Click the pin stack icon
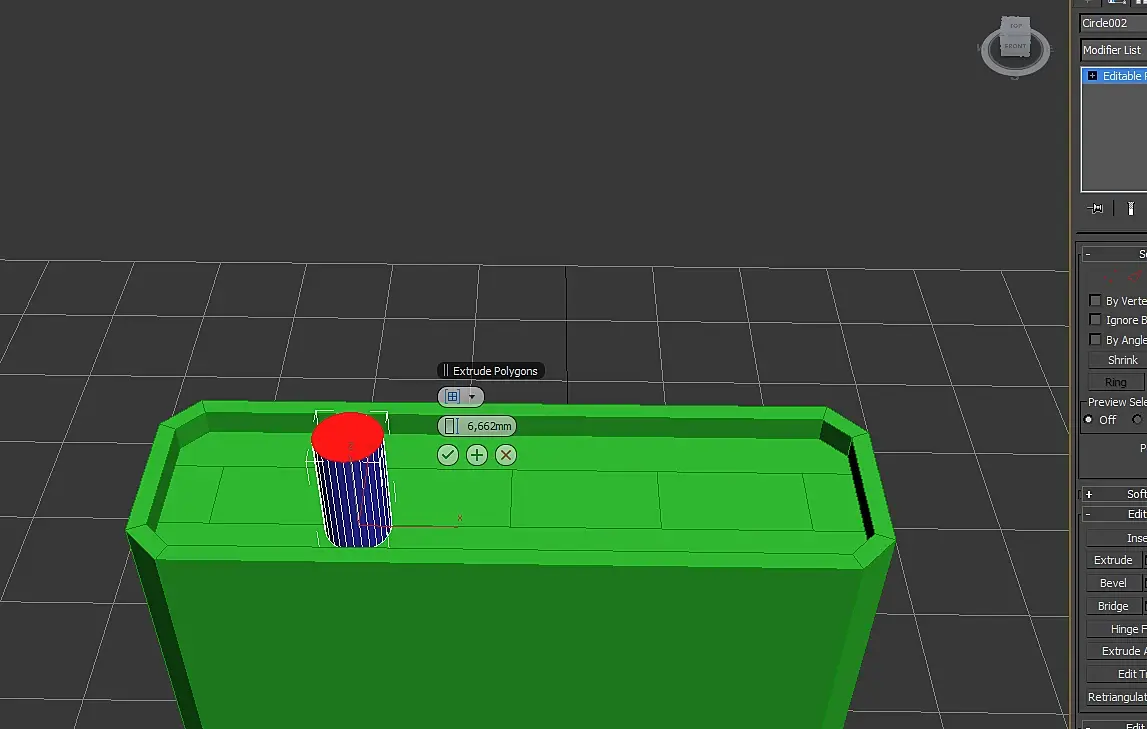 pos(1095,208)
